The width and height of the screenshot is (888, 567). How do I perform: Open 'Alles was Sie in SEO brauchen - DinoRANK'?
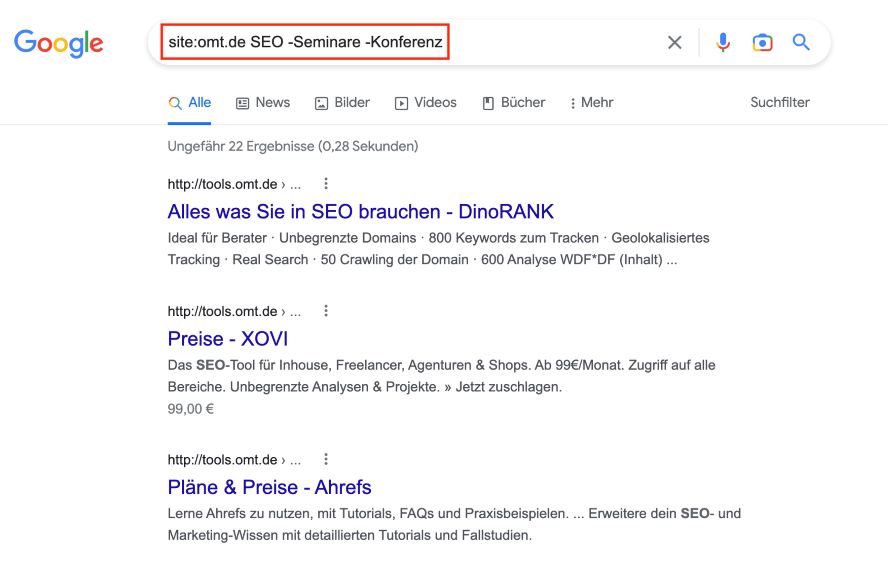(360, 212)
